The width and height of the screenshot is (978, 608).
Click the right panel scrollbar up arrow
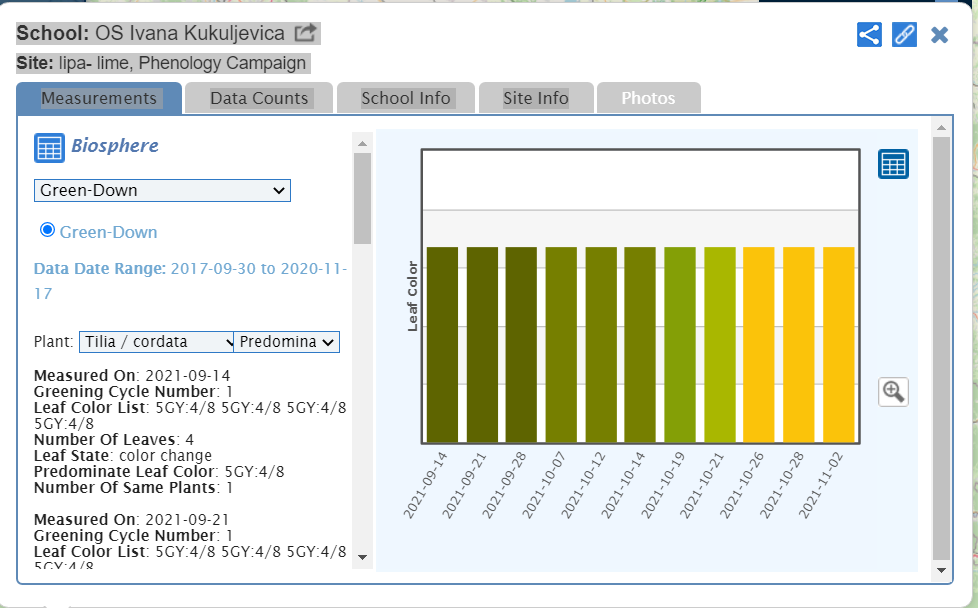[x=940, y=127]
